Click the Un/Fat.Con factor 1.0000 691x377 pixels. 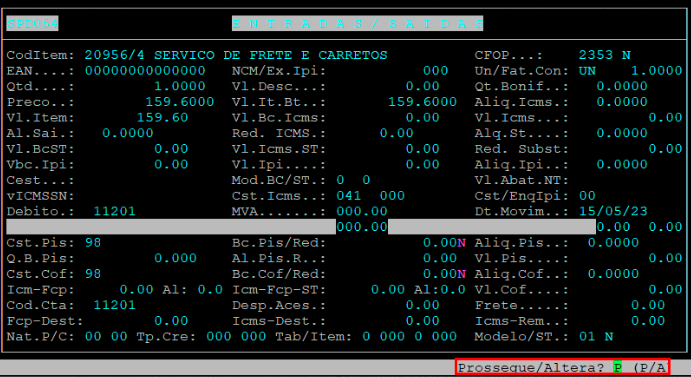point(657,71)
